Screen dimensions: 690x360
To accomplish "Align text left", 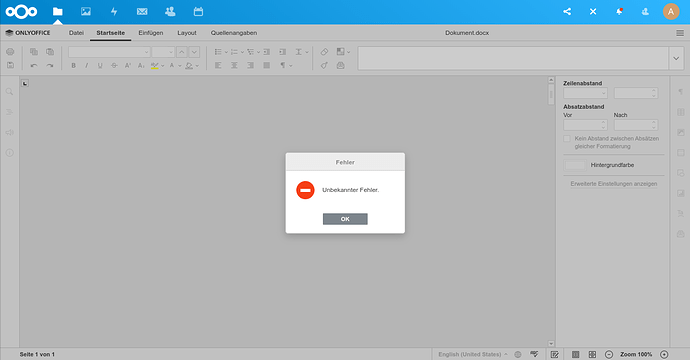I will pos(218,66).
